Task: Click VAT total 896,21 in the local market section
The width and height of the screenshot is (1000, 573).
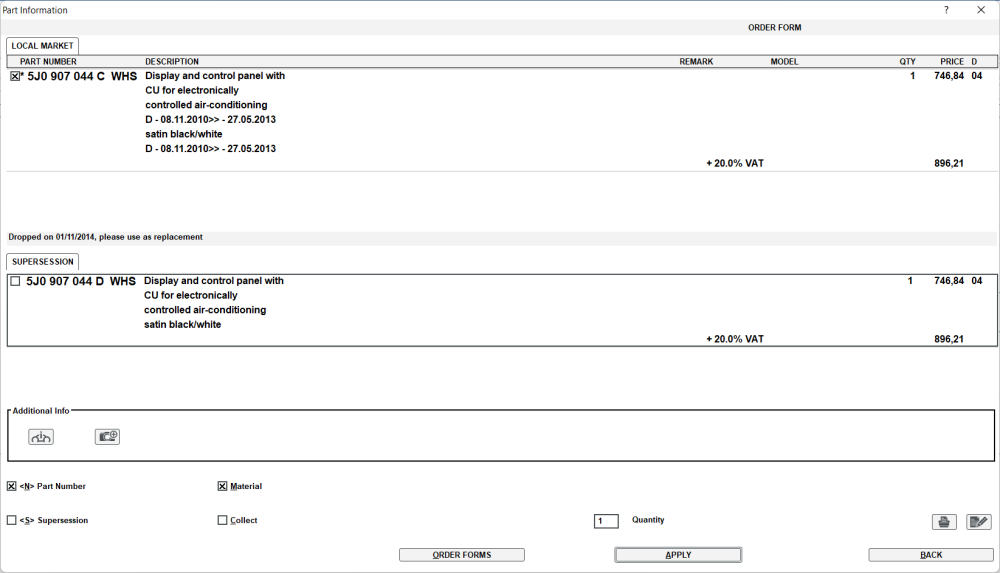Action: (x=949, y=163)
